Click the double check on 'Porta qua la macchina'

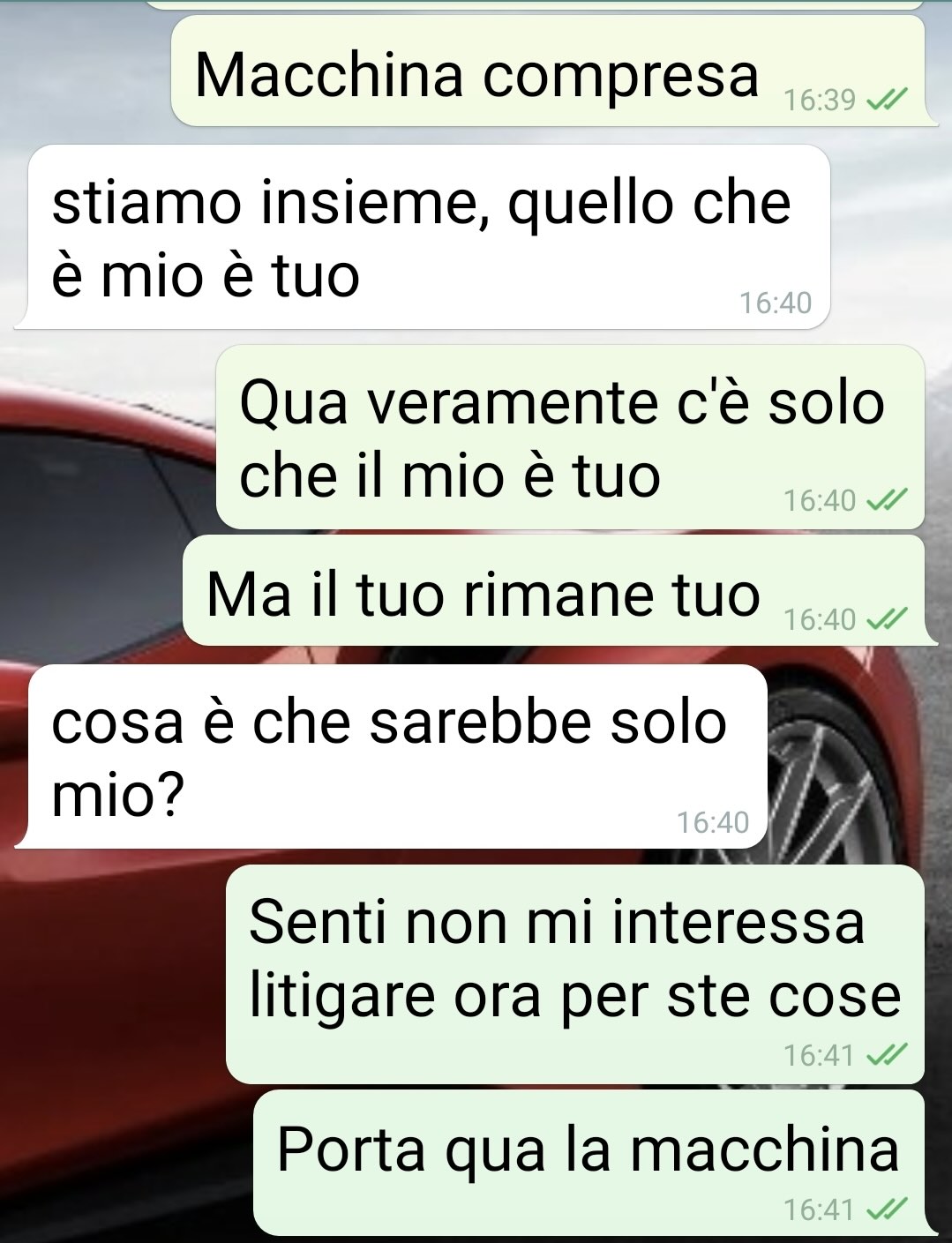tap(886, 1209)
